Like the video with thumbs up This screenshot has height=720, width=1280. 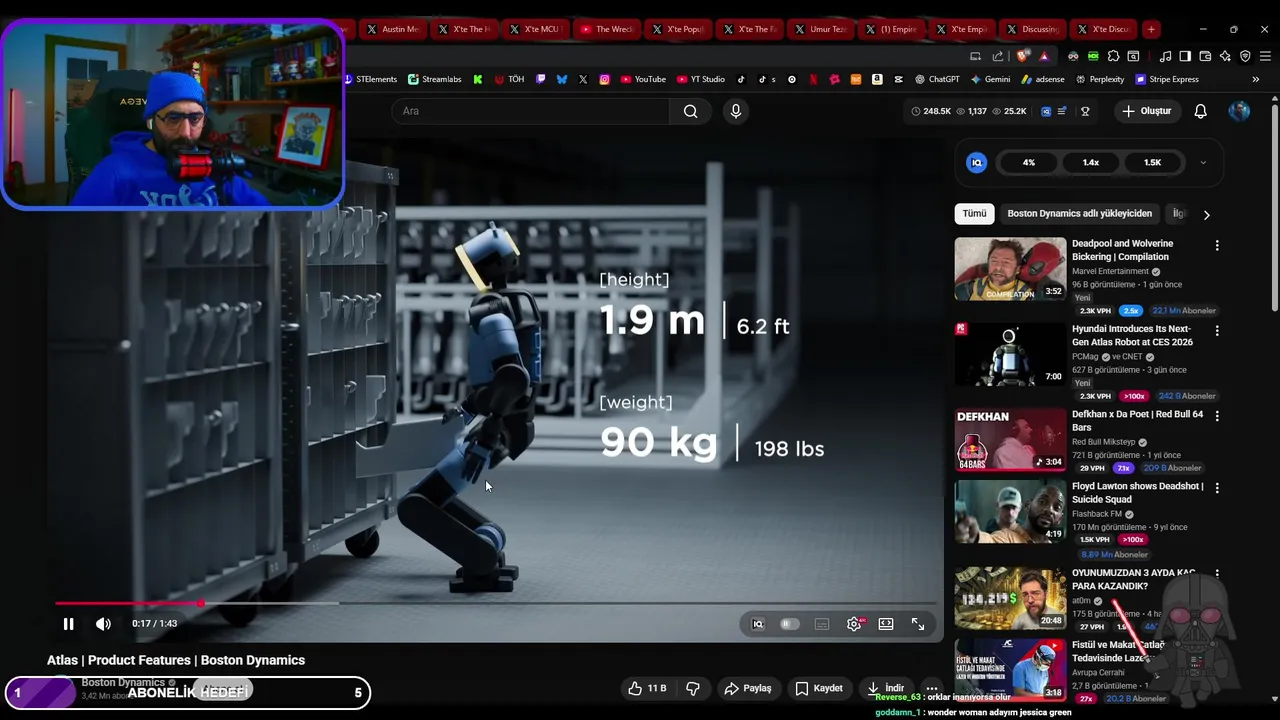click(646, 688)
